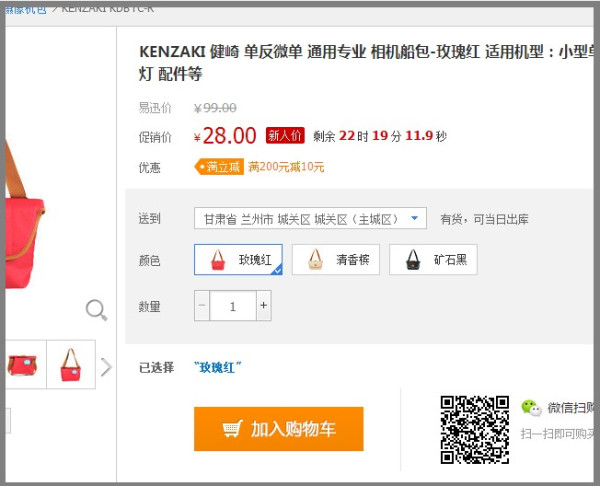The image size is (600, 486).
Task: Select the 玫瑰红 color option
Action: (x=238, y=260)
